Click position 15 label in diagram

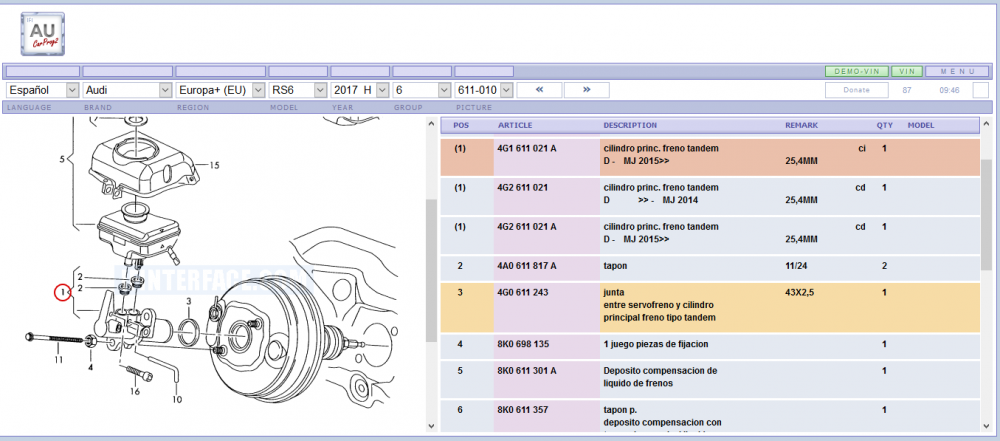coord(214,165)
